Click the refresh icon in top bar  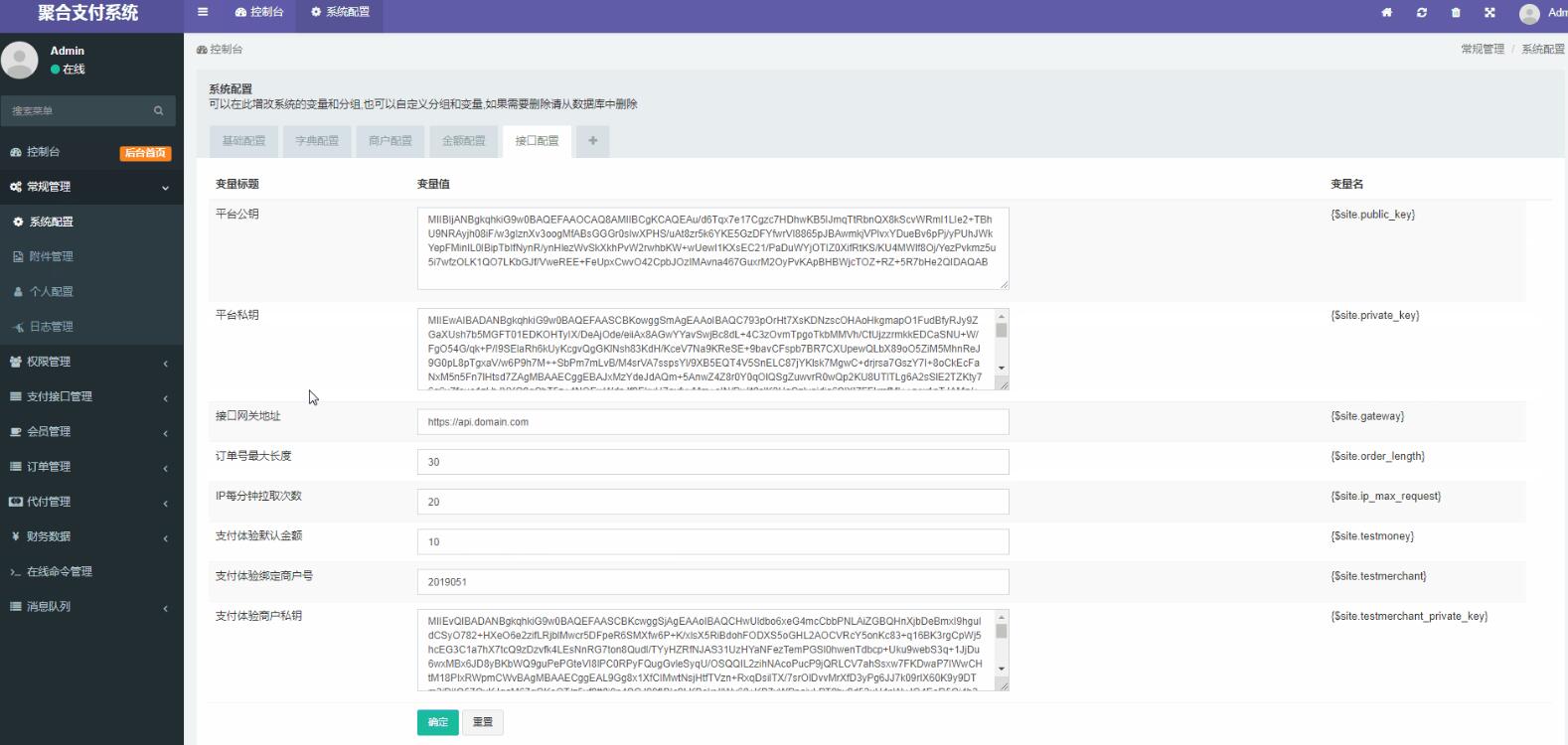pos(1422,13)
